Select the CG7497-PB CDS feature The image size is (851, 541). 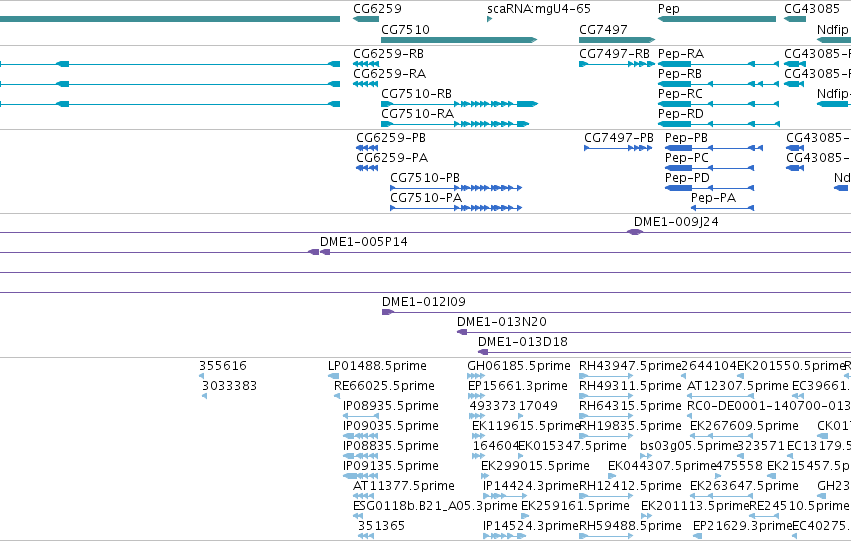click(618, 148)
